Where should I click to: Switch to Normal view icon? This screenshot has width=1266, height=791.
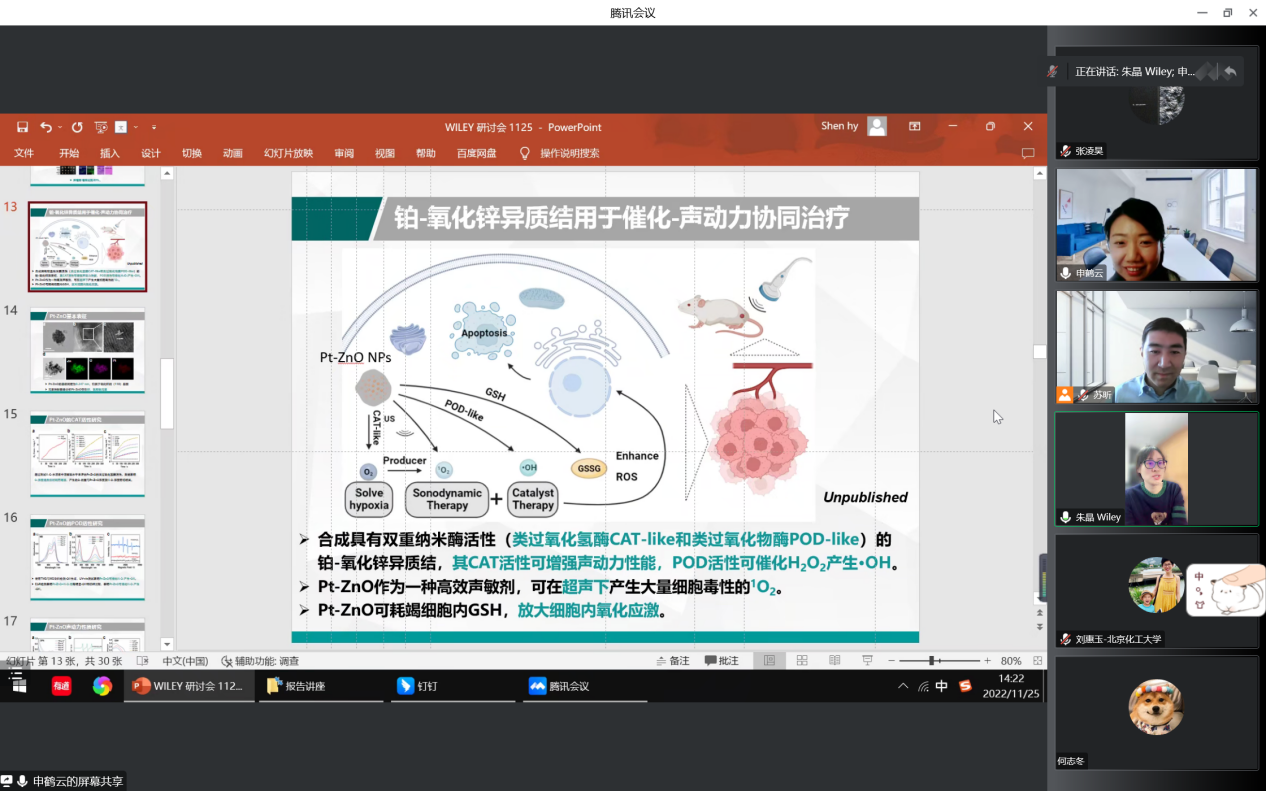769,661
